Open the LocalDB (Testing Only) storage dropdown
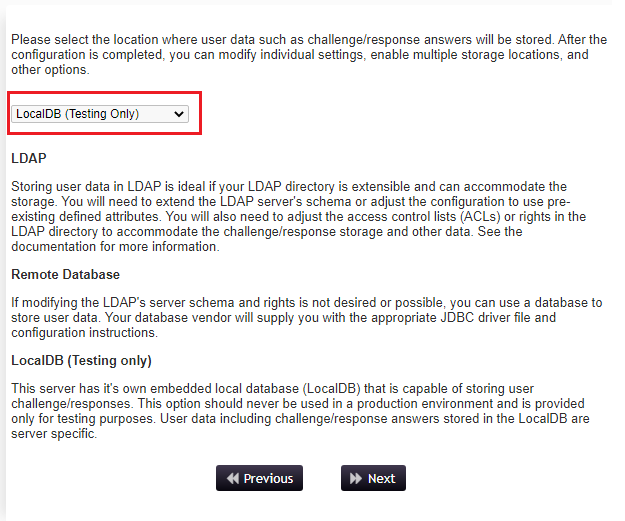The width and height of the screenshot is (625, 521). pyautogui.click(x=100, y=114)
